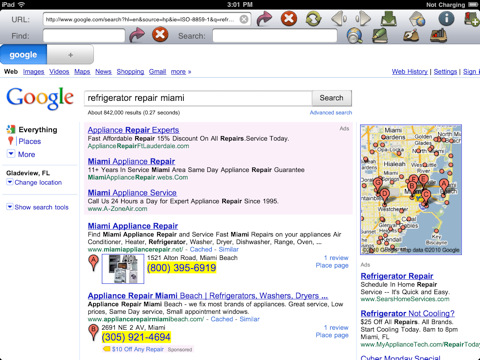Switch to the google tab
480x360 pixels.
23,55
